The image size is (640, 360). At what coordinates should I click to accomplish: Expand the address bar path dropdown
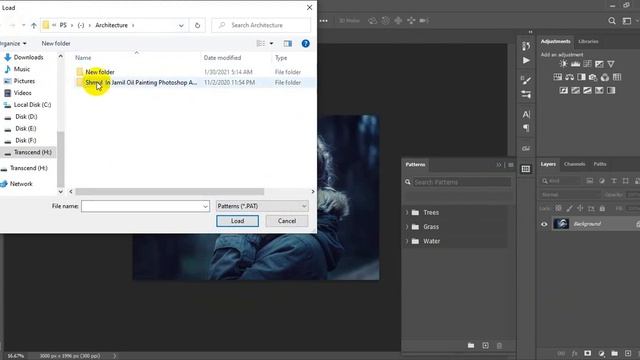(x=181, y=25)
